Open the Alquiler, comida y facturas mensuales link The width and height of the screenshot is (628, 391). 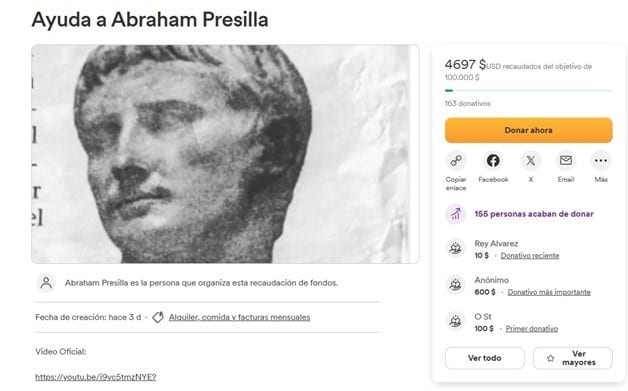click(240, 317)
